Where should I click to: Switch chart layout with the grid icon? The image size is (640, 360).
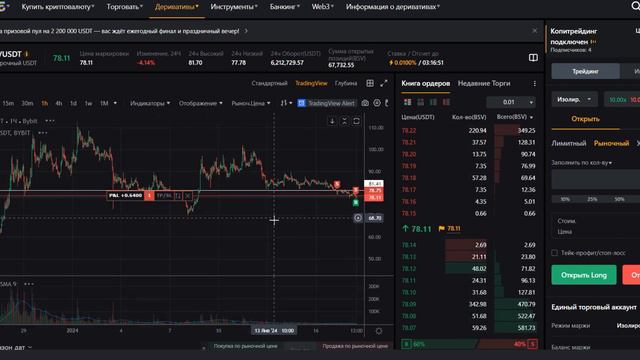[370, 83]
